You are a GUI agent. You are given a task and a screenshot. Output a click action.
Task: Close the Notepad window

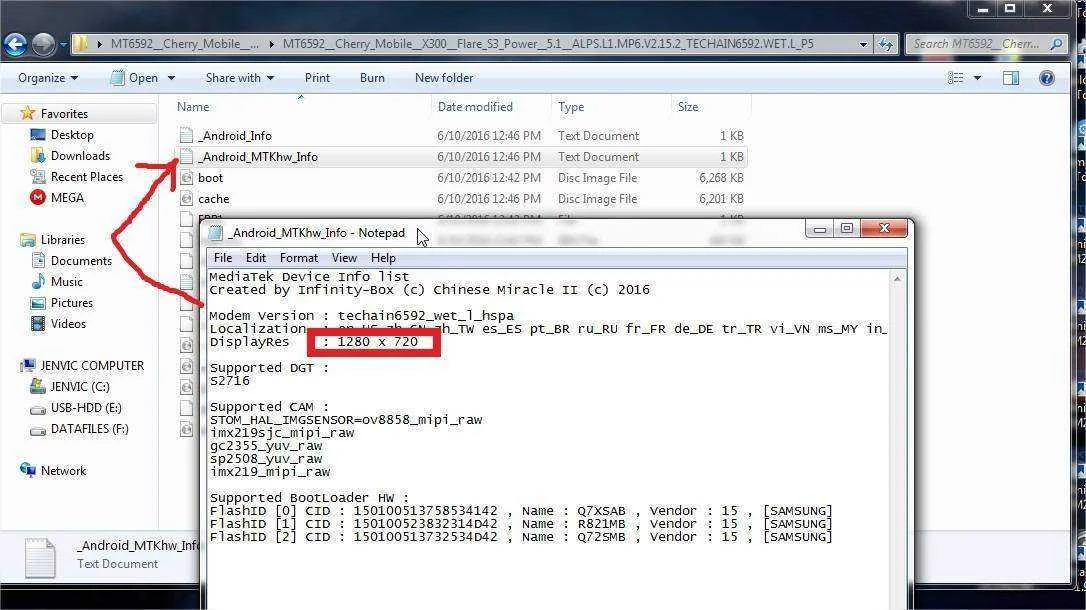pos(884,228)
